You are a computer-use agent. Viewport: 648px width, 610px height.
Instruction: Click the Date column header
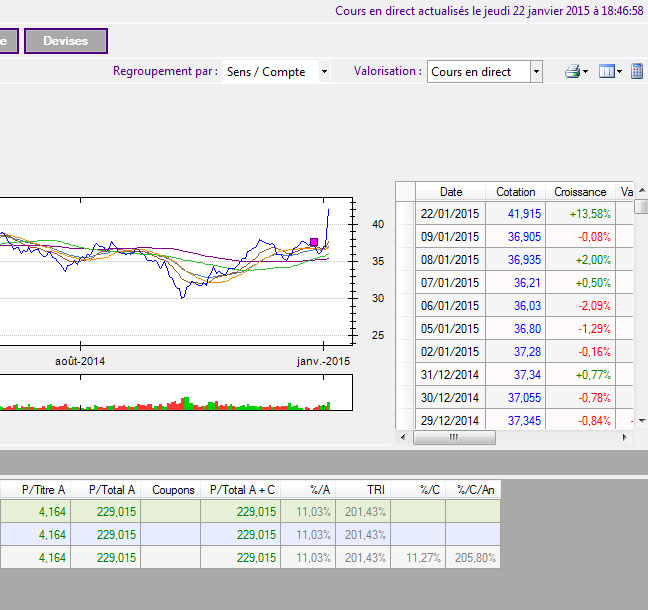451,191
